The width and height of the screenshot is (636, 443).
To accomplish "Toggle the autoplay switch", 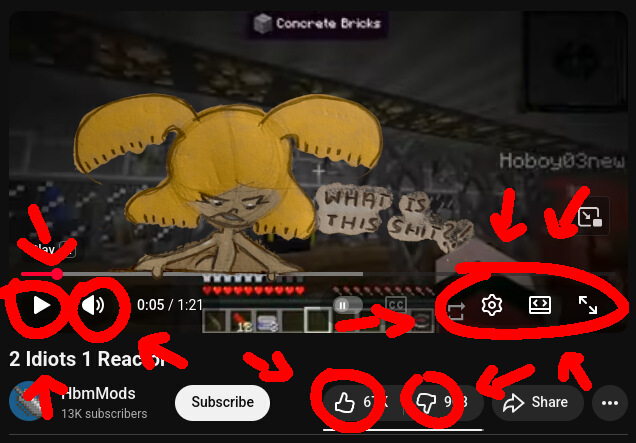I will pos(347,305).
